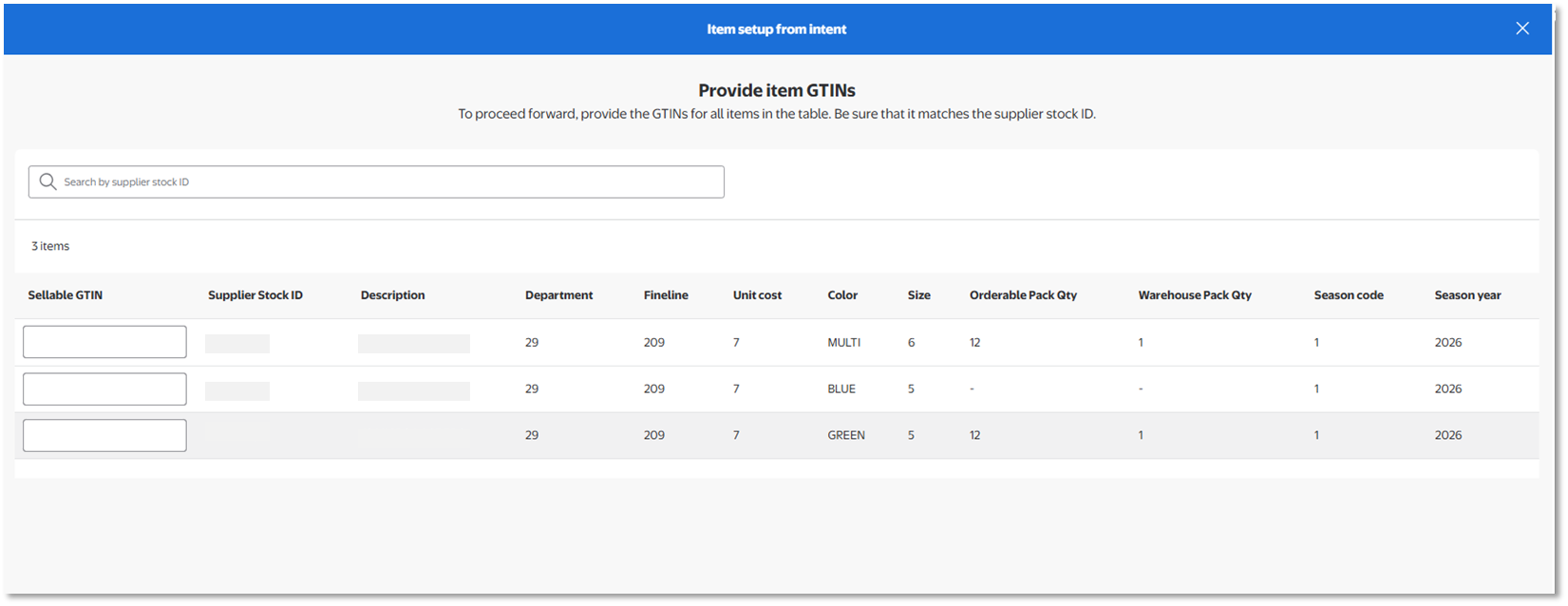The image size is (1568, 606).
Task: Click the Supplier Stock ID column header
Action: pyautogui.click(x=255, y=295)
